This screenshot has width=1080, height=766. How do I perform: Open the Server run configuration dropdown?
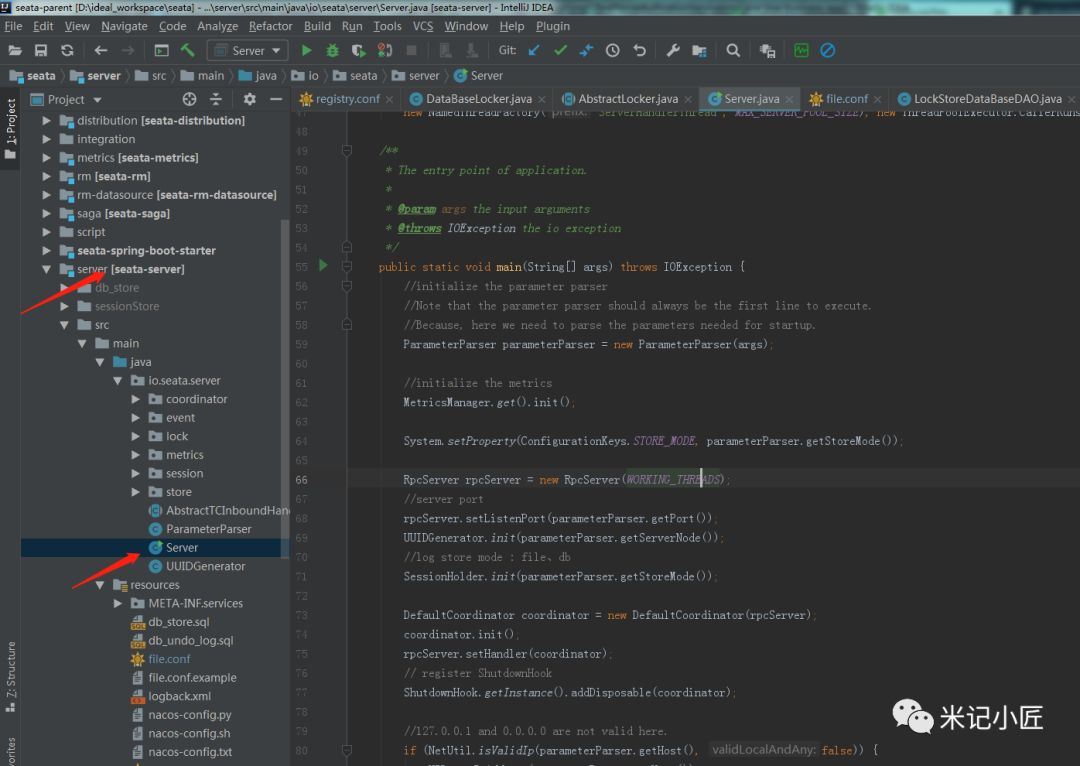248,50
